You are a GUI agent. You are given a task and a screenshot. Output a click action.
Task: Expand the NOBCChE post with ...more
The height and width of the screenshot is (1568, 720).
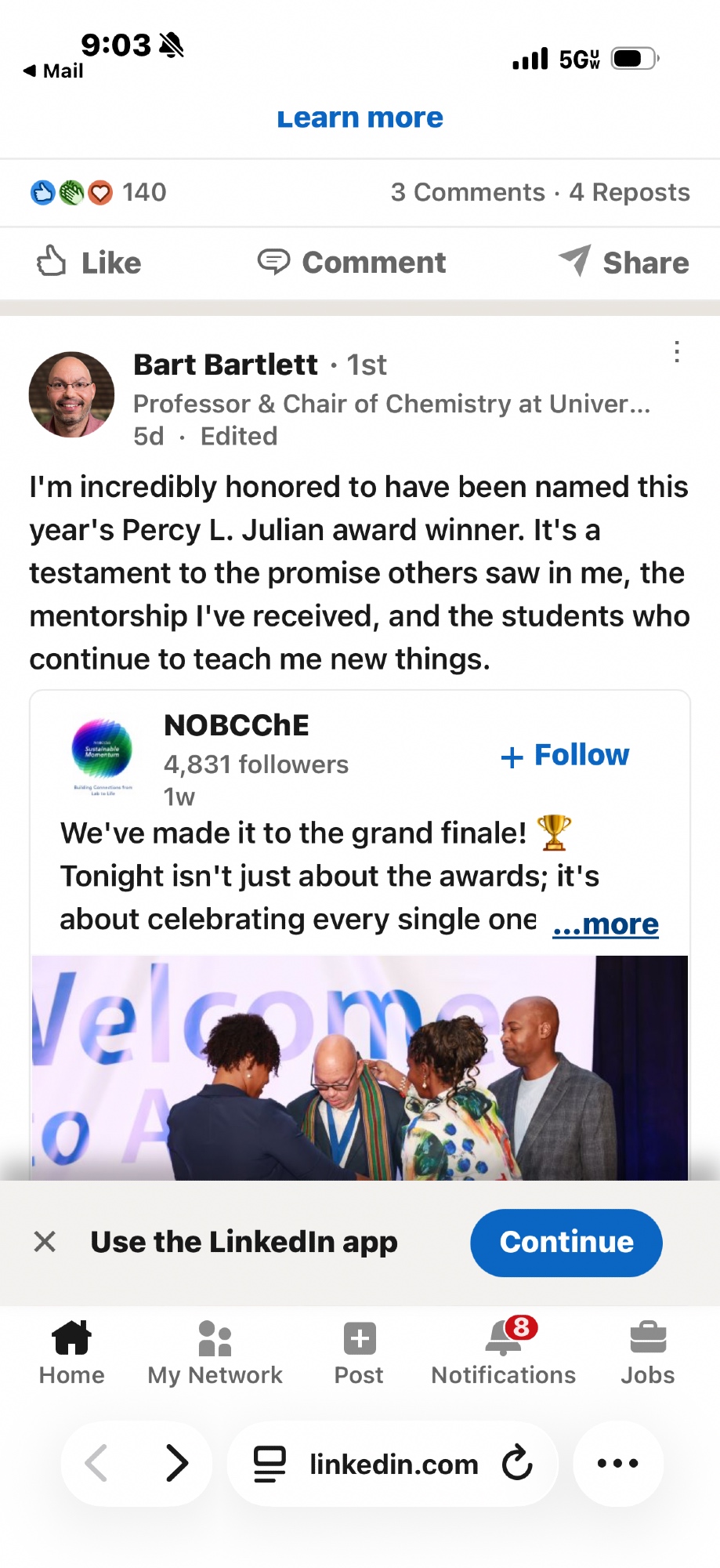(x=606, y=924)
